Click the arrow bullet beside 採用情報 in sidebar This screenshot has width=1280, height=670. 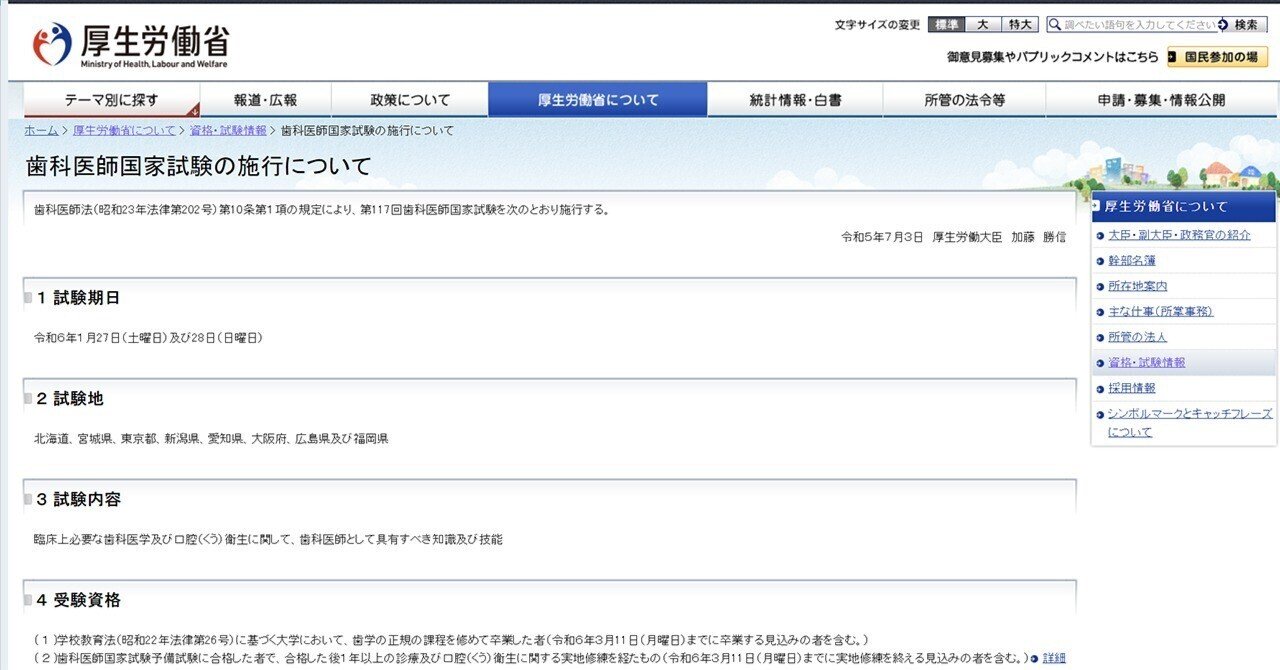pos(1098,388)
